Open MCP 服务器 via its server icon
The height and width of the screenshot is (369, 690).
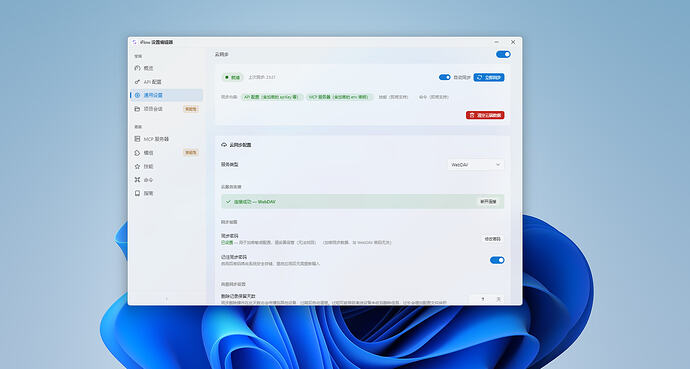click(x=137, y=139)
